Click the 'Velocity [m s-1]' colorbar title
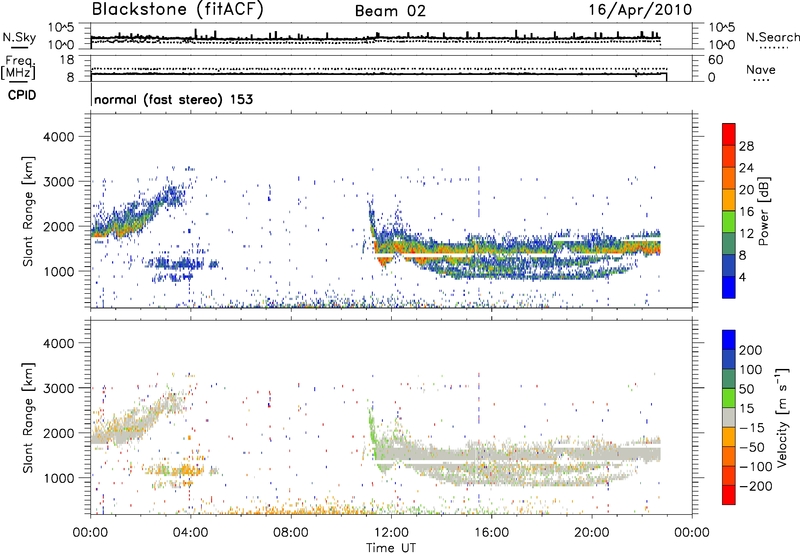This screenshot has height=554, width=800. 782,418
